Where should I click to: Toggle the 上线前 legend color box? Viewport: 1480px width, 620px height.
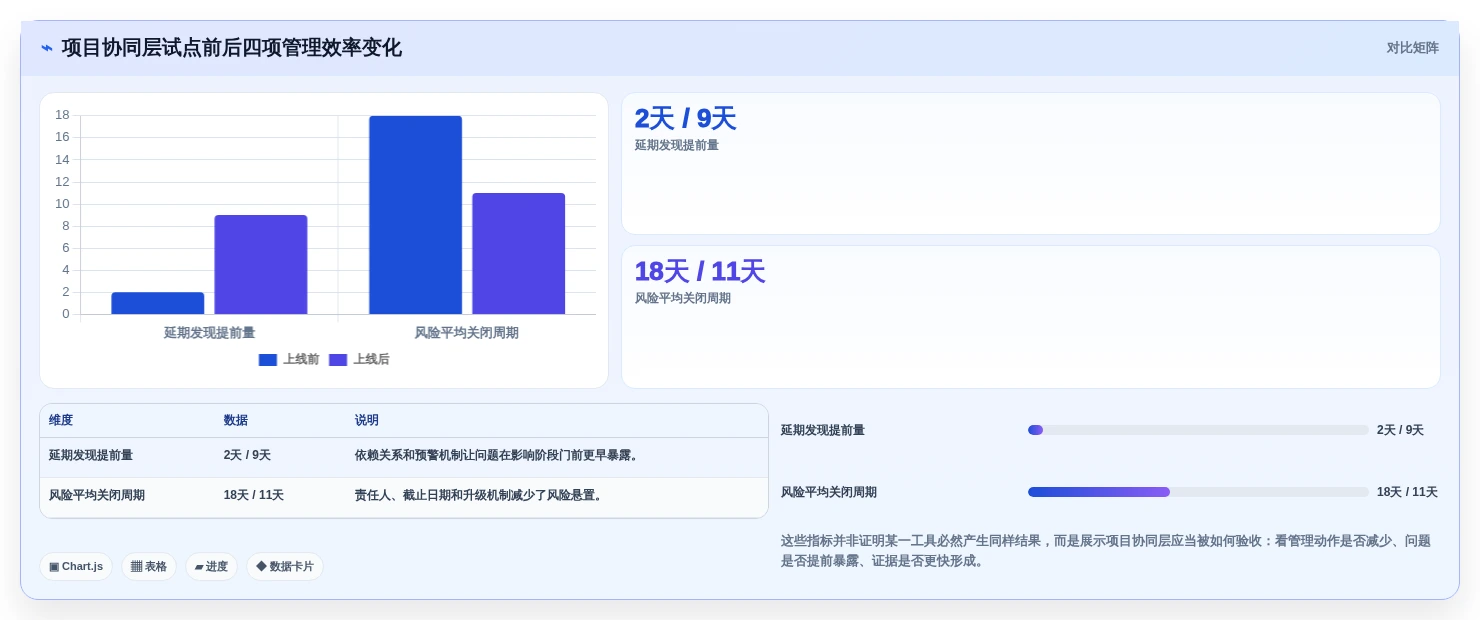[x=268, y=360]
